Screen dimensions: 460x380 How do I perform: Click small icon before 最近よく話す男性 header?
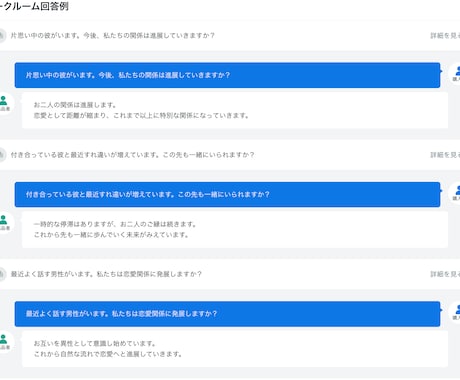point(2,274)
